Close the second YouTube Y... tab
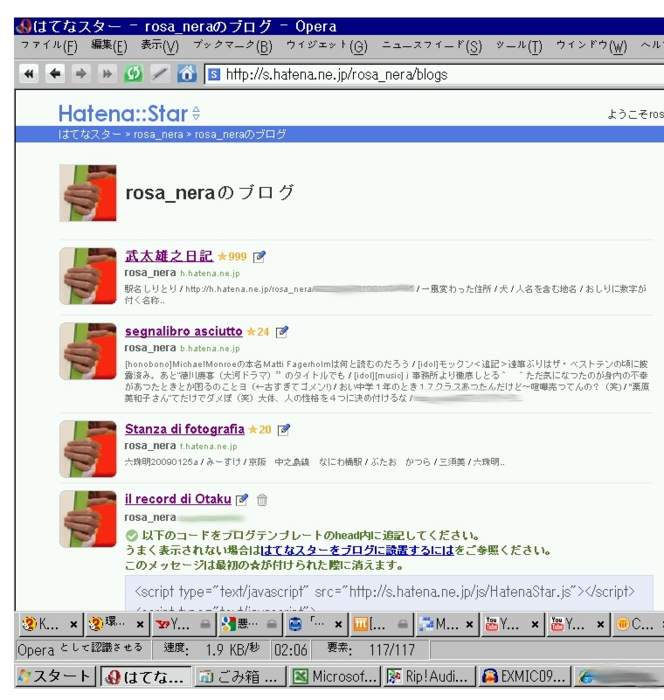Image resolution: width=664 pixels, height=700 pixels. coord(601,625)
